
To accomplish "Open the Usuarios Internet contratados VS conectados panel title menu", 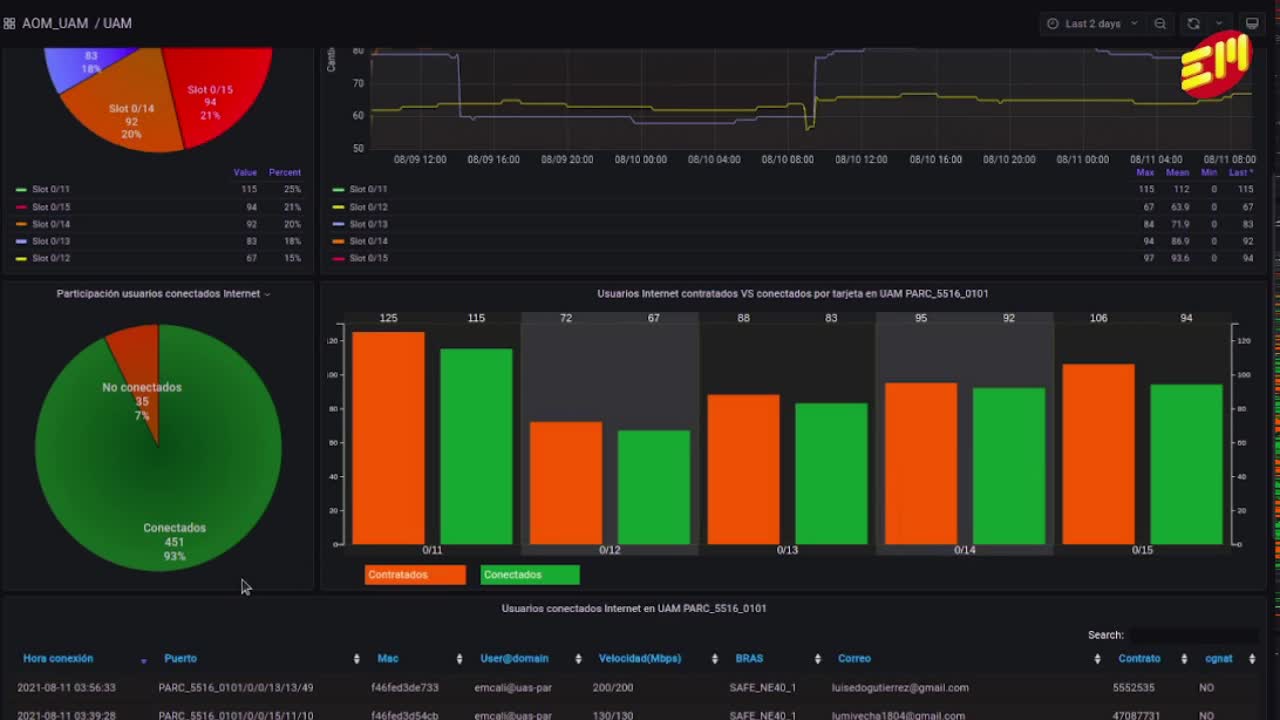I will [x=792, y=294].
